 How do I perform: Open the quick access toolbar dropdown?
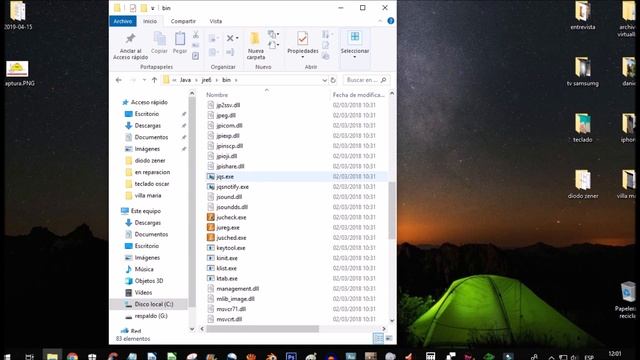pos(153,8)
